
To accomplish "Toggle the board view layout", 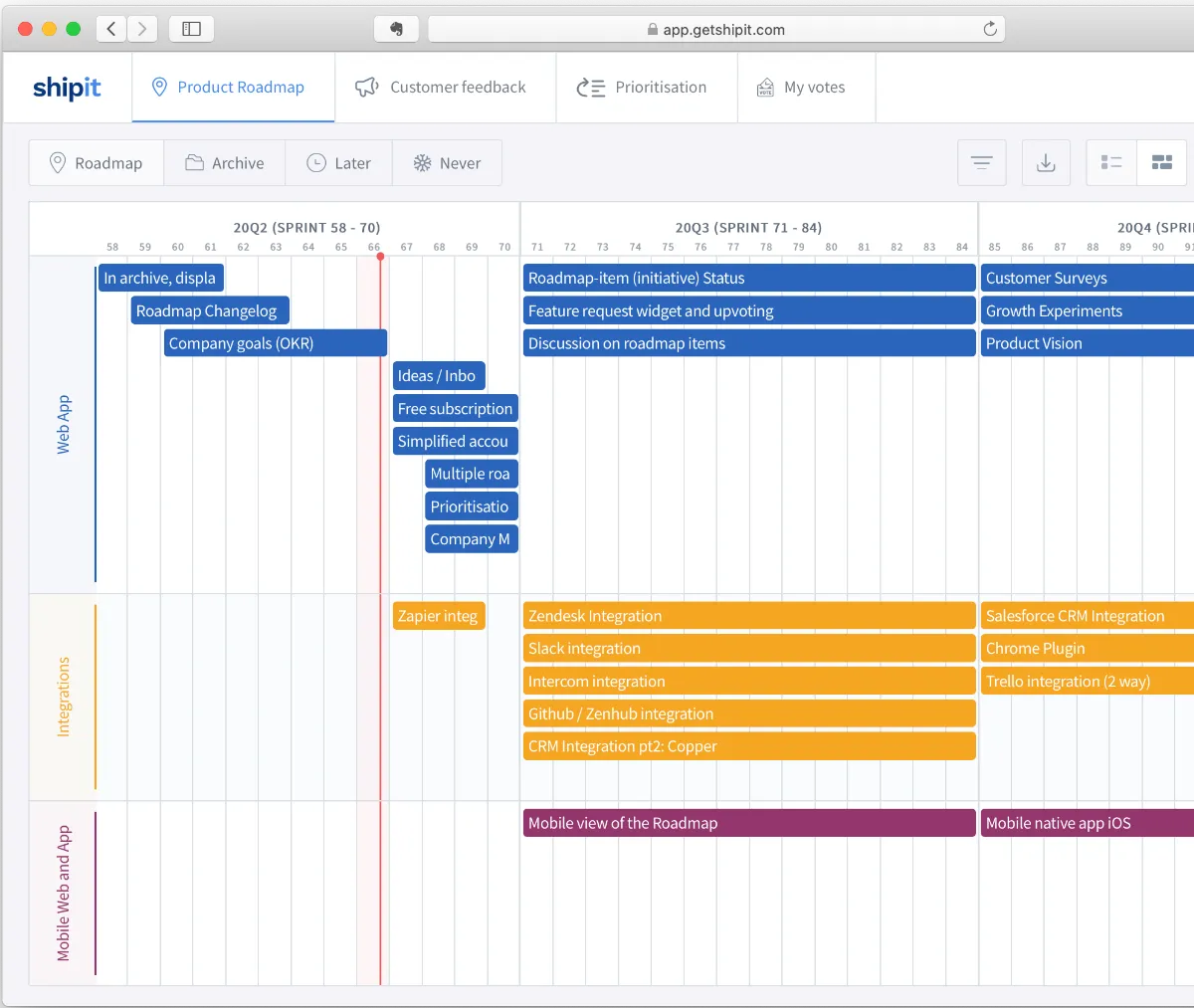I will click(1161, 162).
